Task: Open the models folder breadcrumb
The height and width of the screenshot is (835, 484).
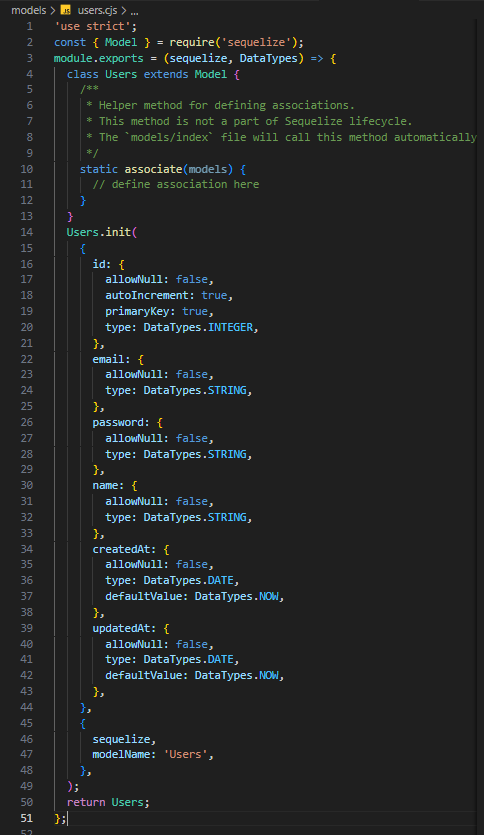Action: (29, 10)
